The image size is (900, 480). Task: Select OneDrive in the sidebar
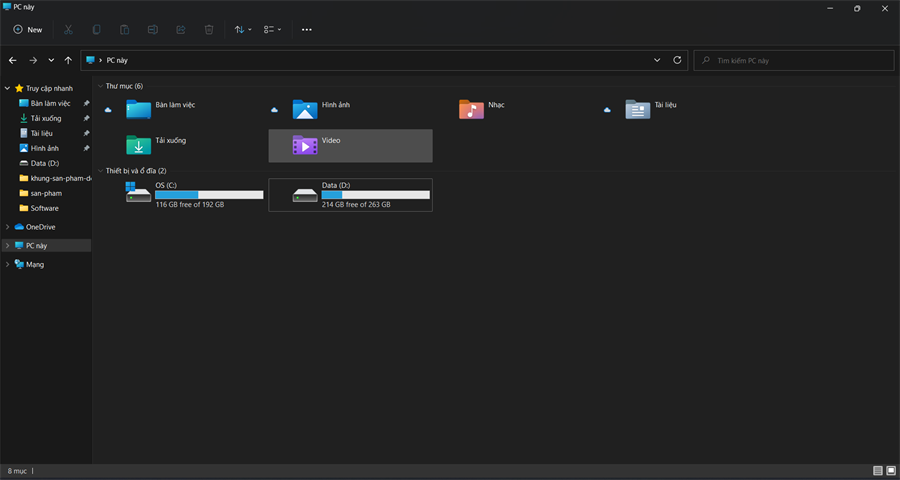tap(40, 227)
